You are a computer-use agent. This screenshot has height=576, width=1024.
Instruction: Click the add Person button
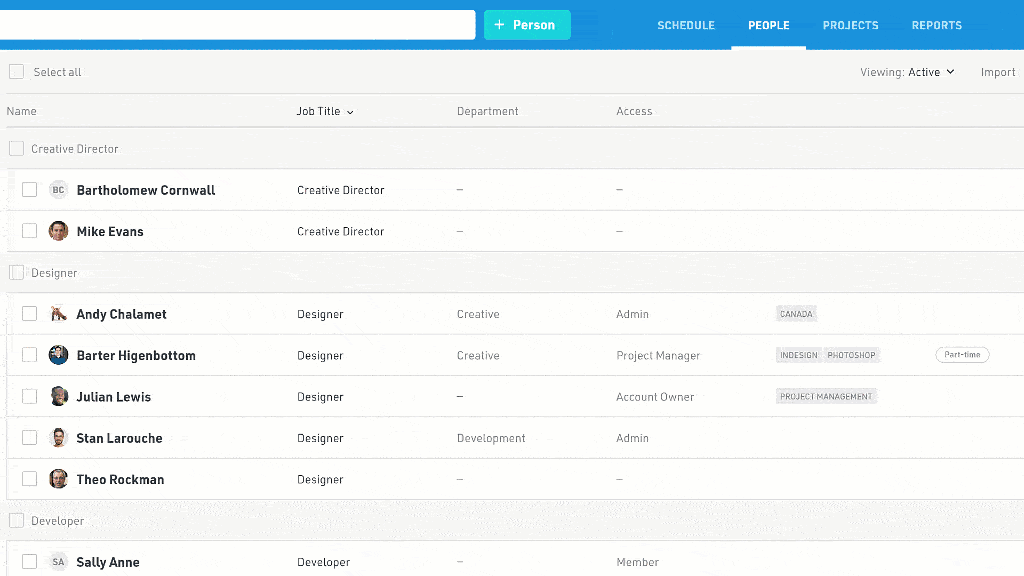[527, 25]
